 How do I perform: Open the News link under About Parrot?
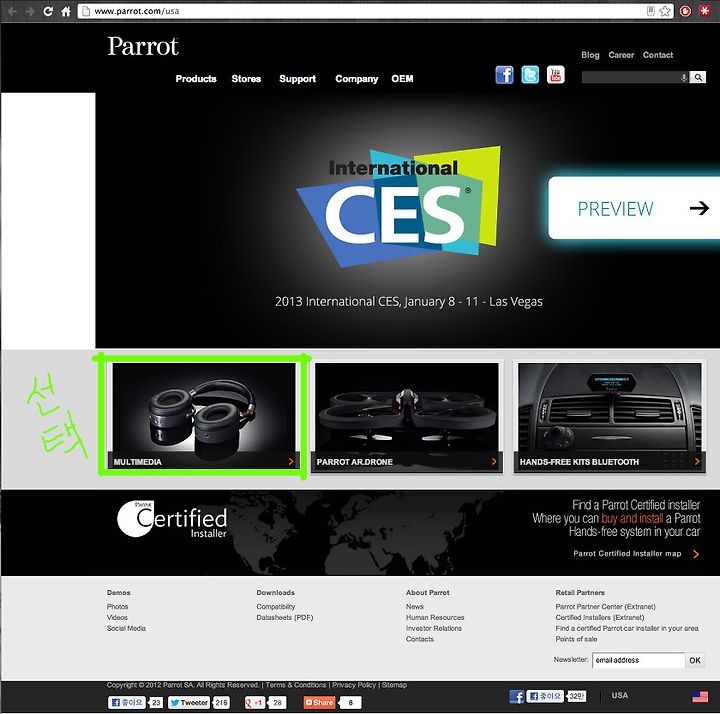[x=415, y=607]
